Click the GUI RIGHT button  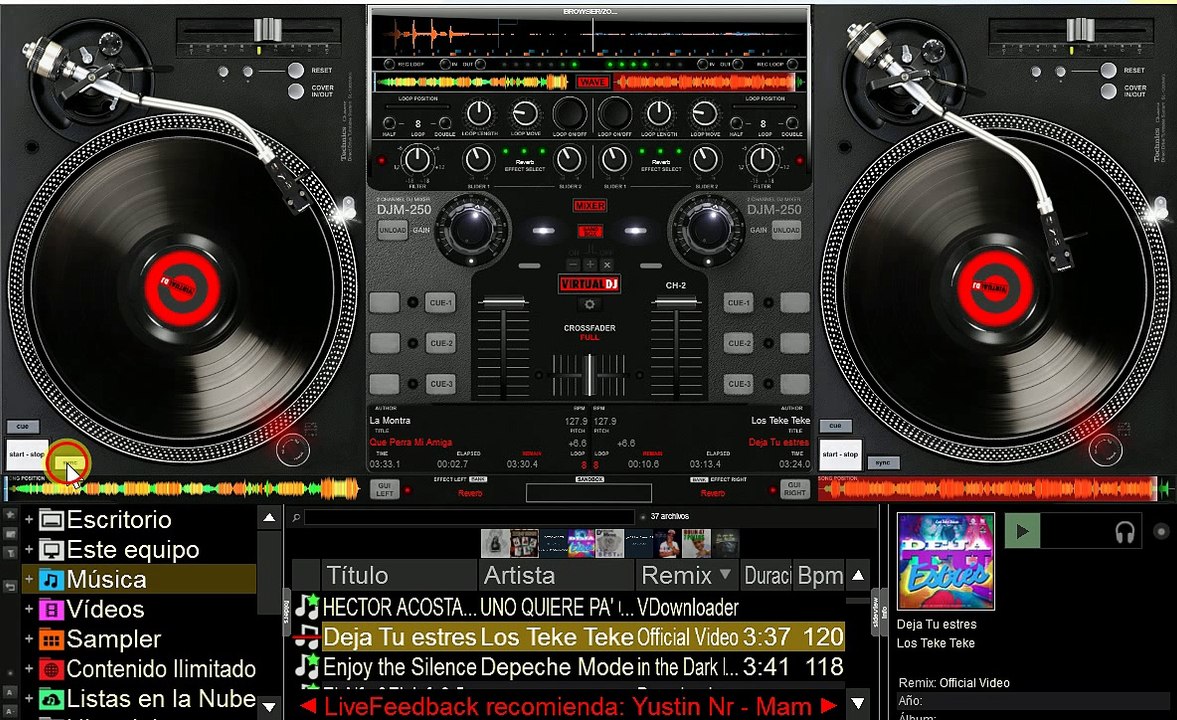tap(794, 490)
